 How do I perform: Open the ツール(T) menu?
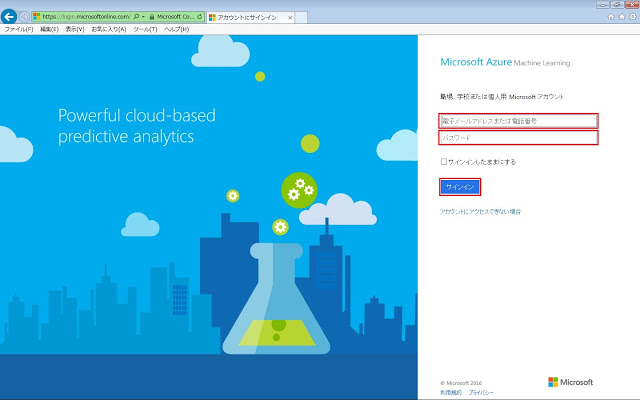point(145,29)
